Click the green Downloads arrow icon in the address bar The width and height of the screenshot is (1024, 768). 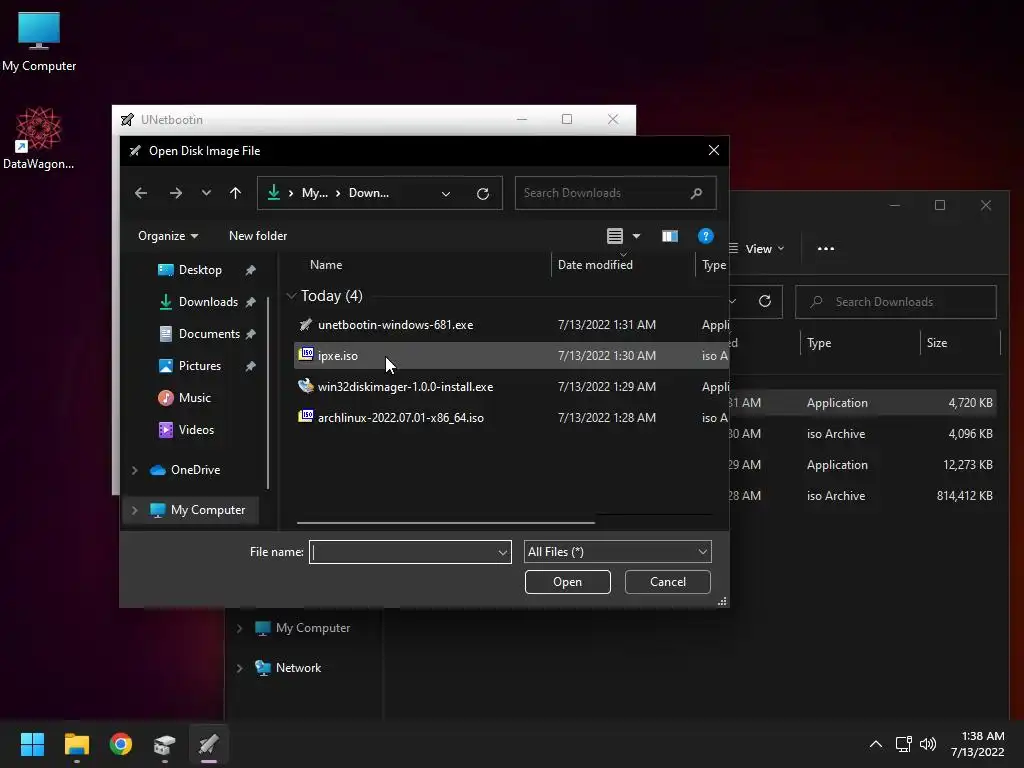(274, 193)
